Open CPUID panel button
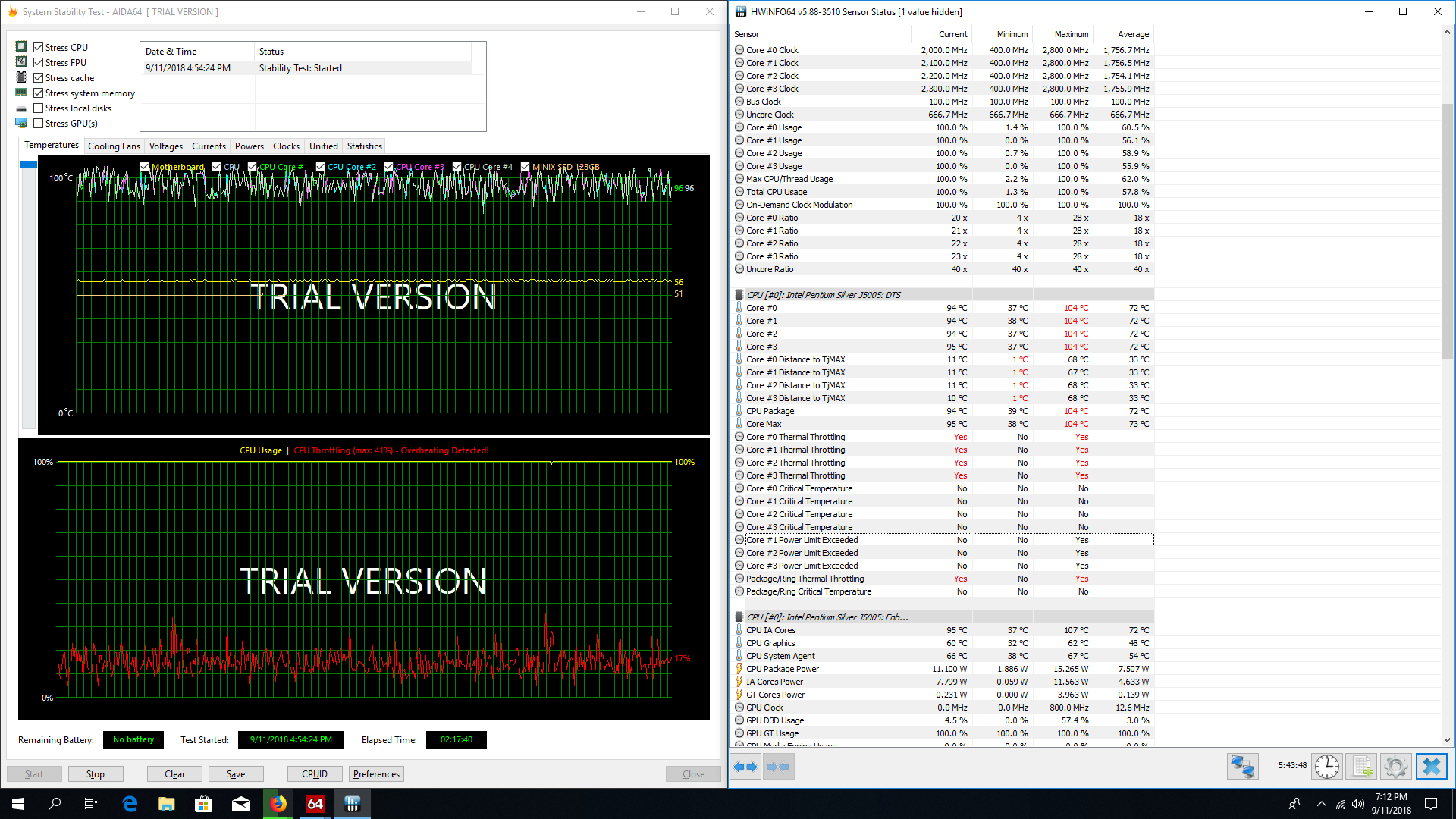The width and height of the screenshot is (1456, 819). click(315, 773)
